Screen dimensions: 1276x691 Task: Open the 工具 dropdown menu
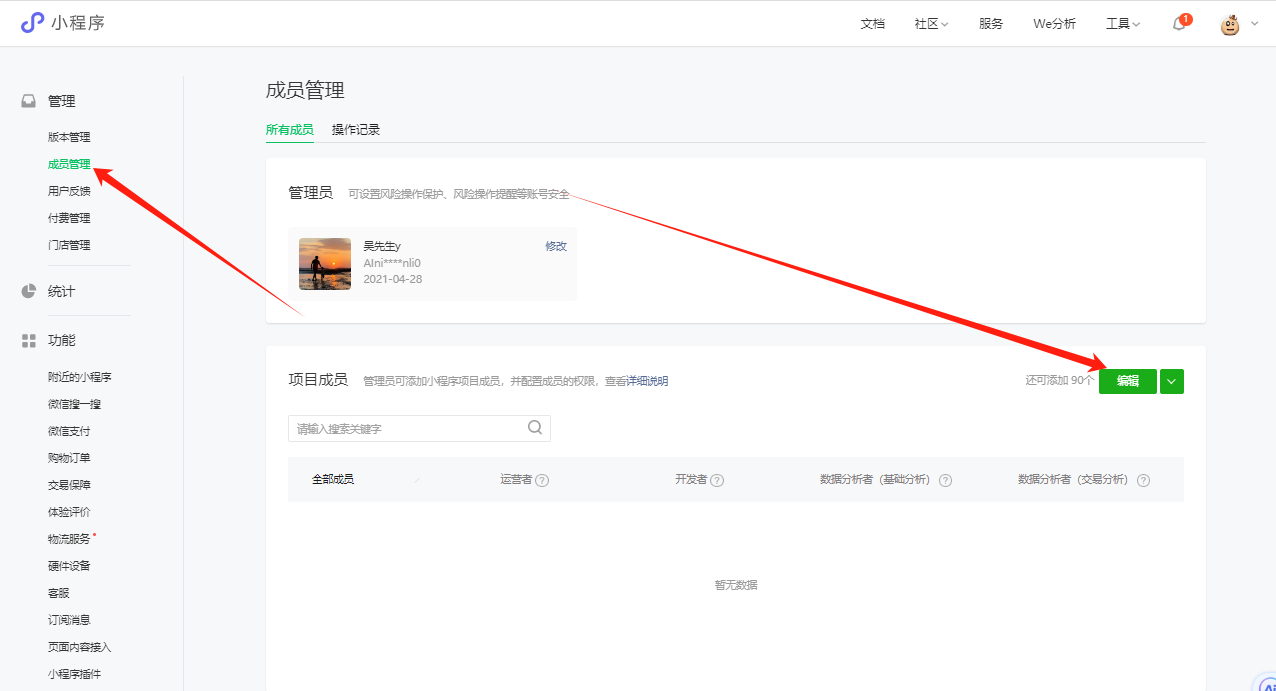(x=1122, y=24)
